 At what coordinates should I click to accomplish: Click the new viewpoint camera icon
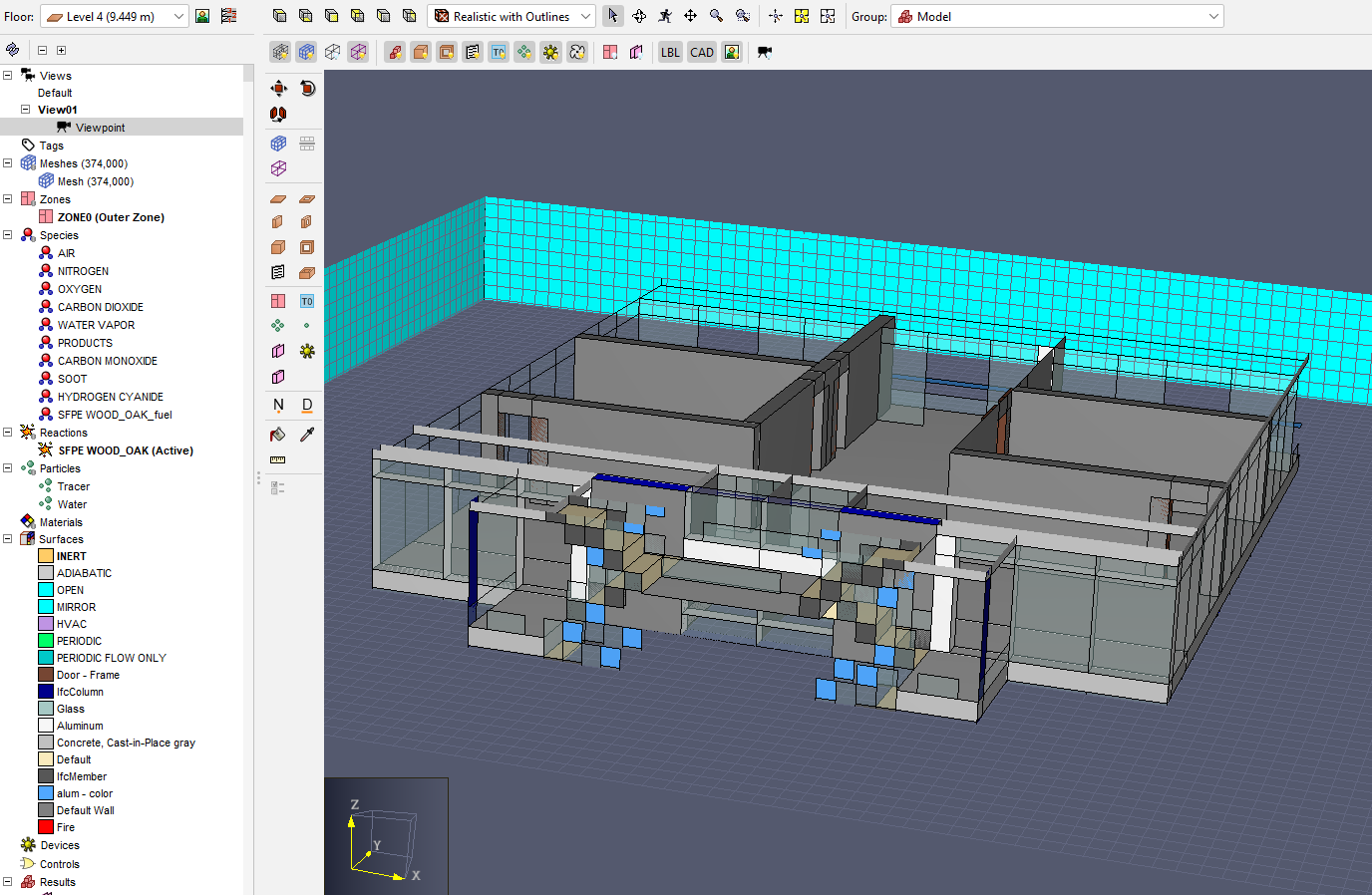pyautogui.click(x=765, y=52)
